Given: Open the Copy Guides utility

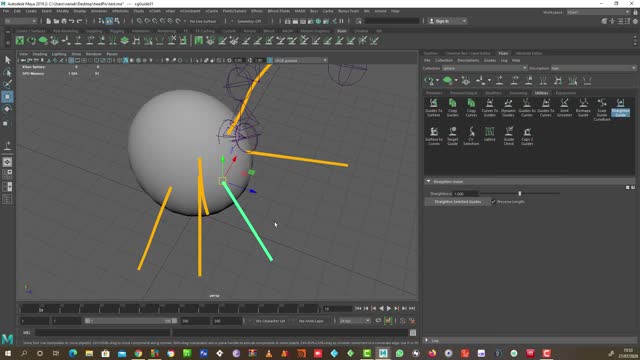Looking at the screenshot, I should (x=452, y=107).
